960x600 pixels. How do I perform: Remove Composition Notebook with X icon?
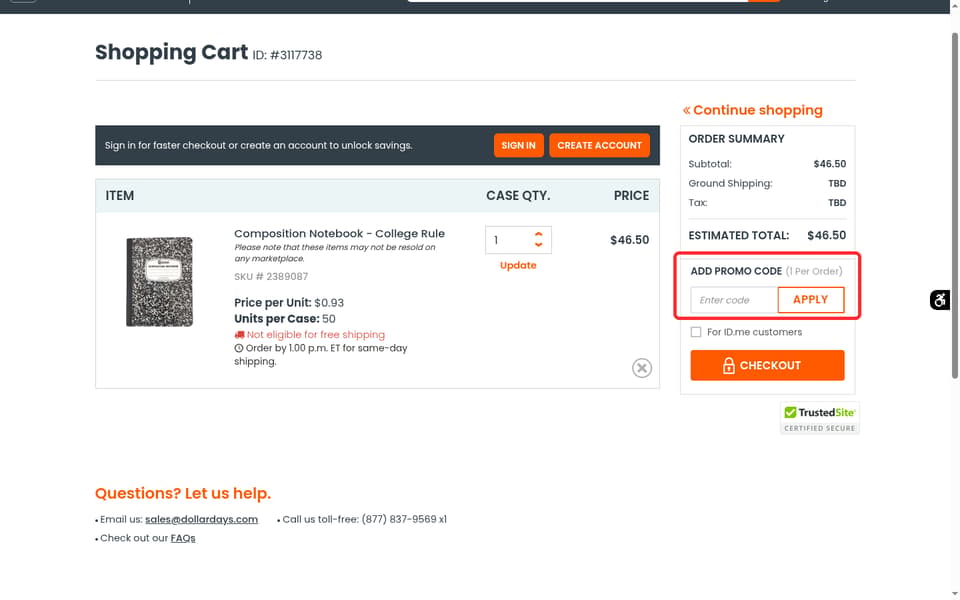coord(642,368)
